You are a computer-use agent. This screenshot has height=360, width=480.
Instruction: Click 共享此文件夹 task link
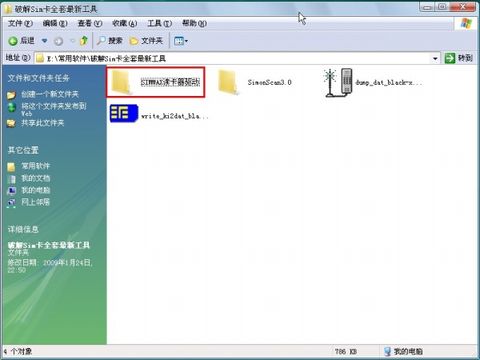click(x=43, y=123)
